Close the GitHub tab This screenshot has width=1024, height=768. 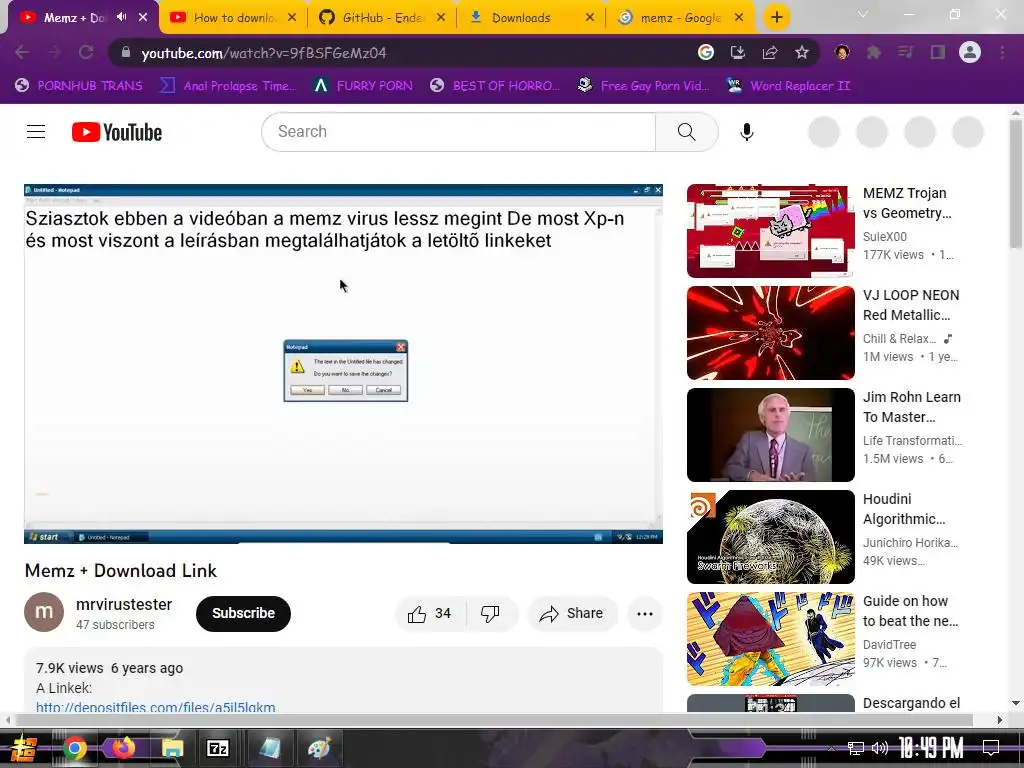coord(441,18)
